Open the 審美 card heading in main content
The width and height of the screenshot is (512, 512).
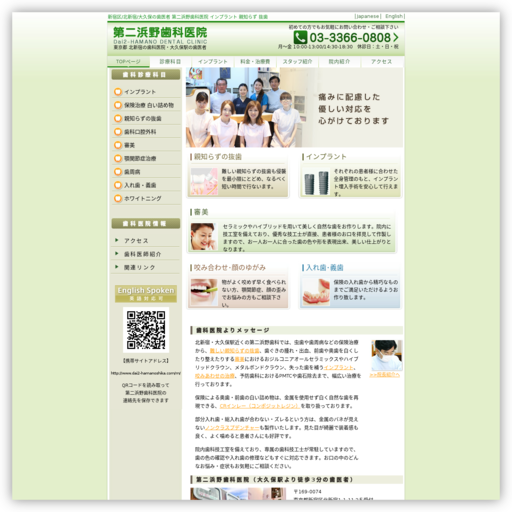click(x=201, y=212)
